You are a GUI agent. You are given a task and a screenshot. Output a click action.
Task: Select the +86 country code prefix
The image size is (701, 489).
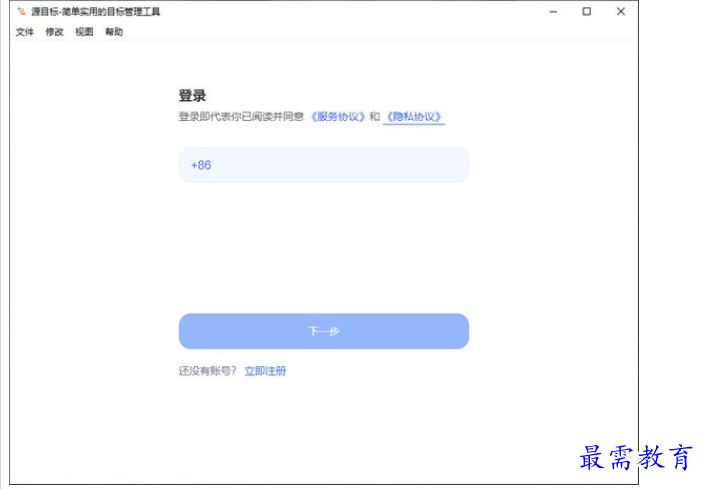(201, 165)
